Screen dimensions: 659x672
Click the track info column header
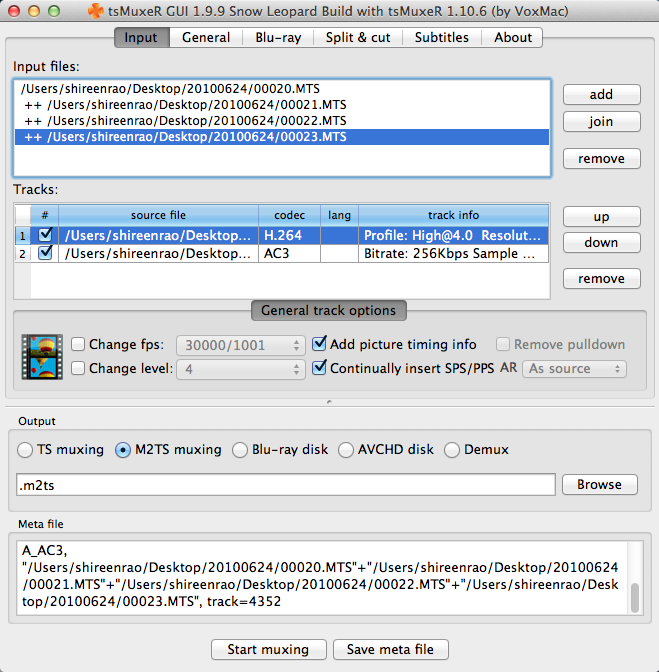tap(453, 215)
